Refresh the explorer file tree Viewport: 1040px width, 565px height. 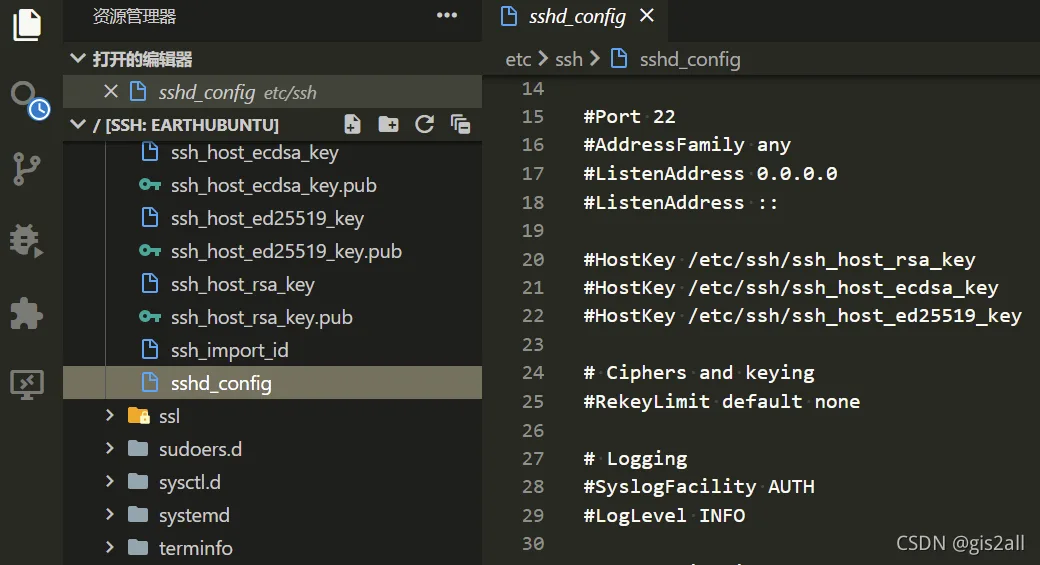point(424,124)
